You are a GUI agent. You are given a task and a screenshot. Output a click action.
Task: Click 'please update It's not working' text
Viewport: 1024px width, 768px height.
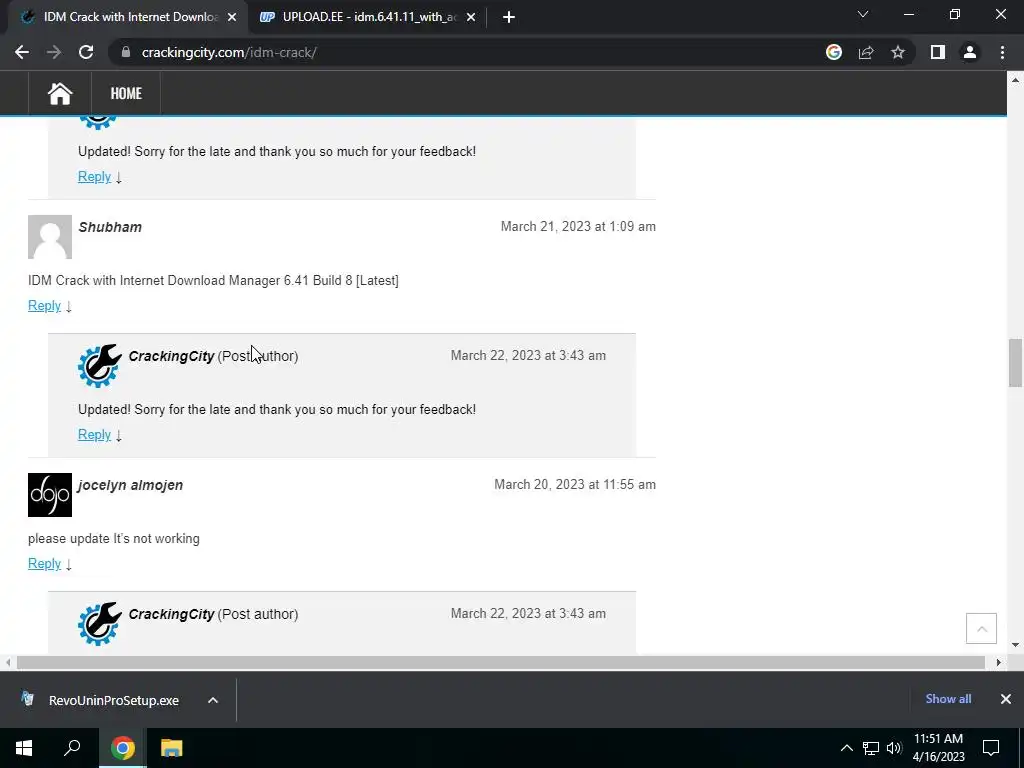coord(114,539)
